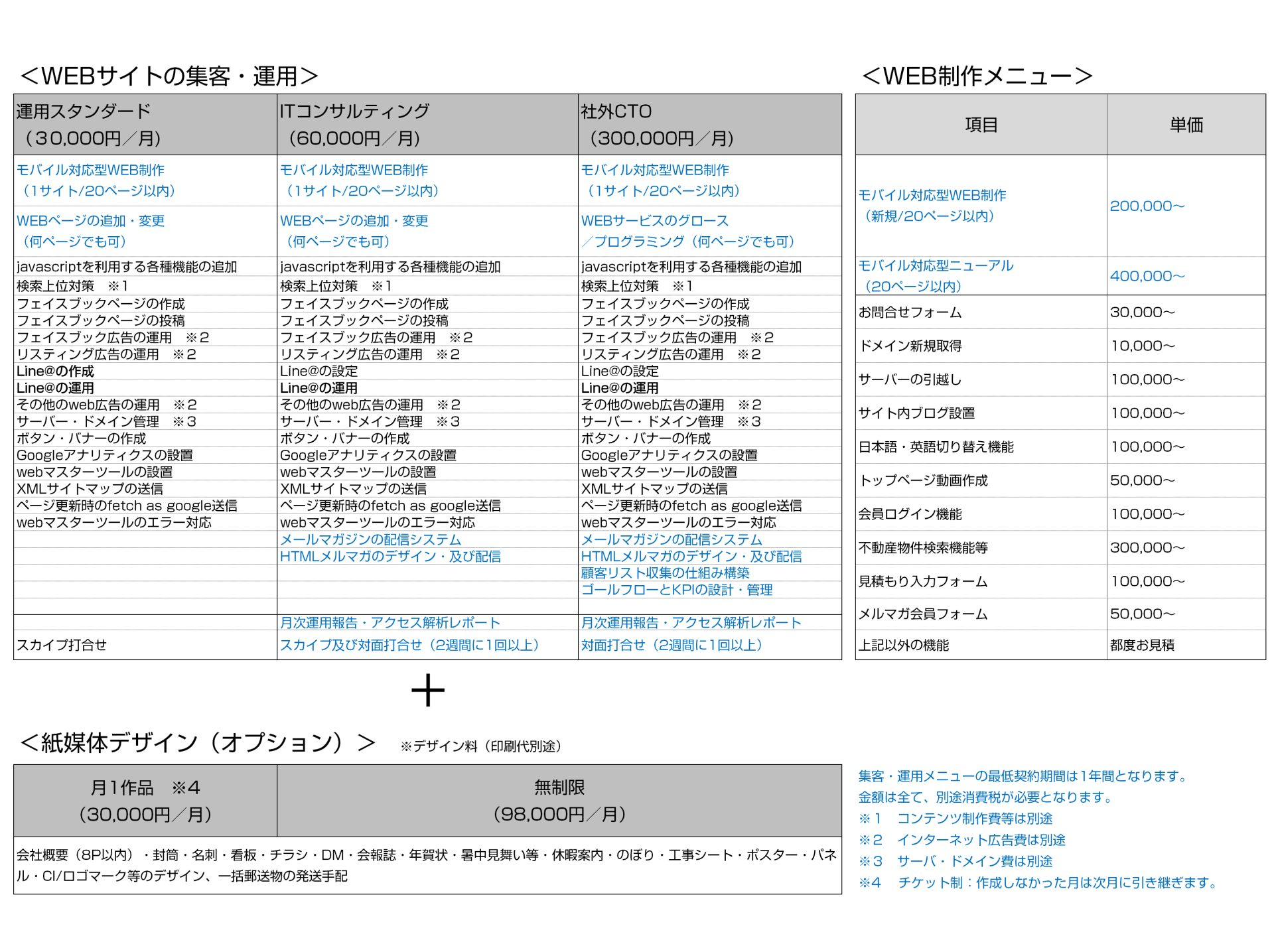This screenshot has height=952, width=1274.
Task: Click the <WEBサイトの集客・運用> heading
Action: [x=170, y=76]
